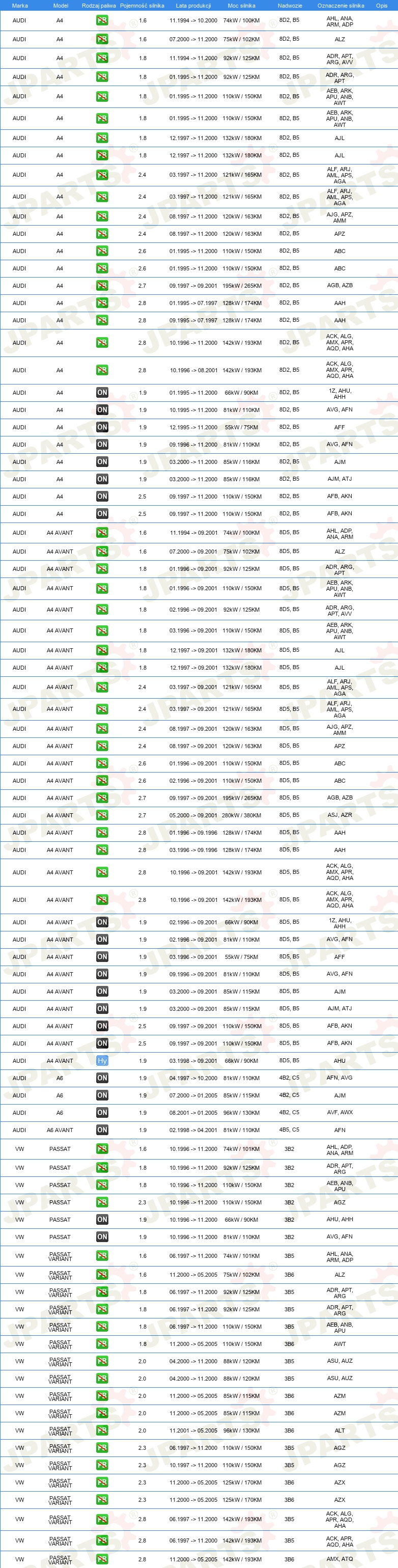398x1568 pixels.
Task: Click production years 10.1996 -> 08.2001 cell
Action: pos(193,370)
